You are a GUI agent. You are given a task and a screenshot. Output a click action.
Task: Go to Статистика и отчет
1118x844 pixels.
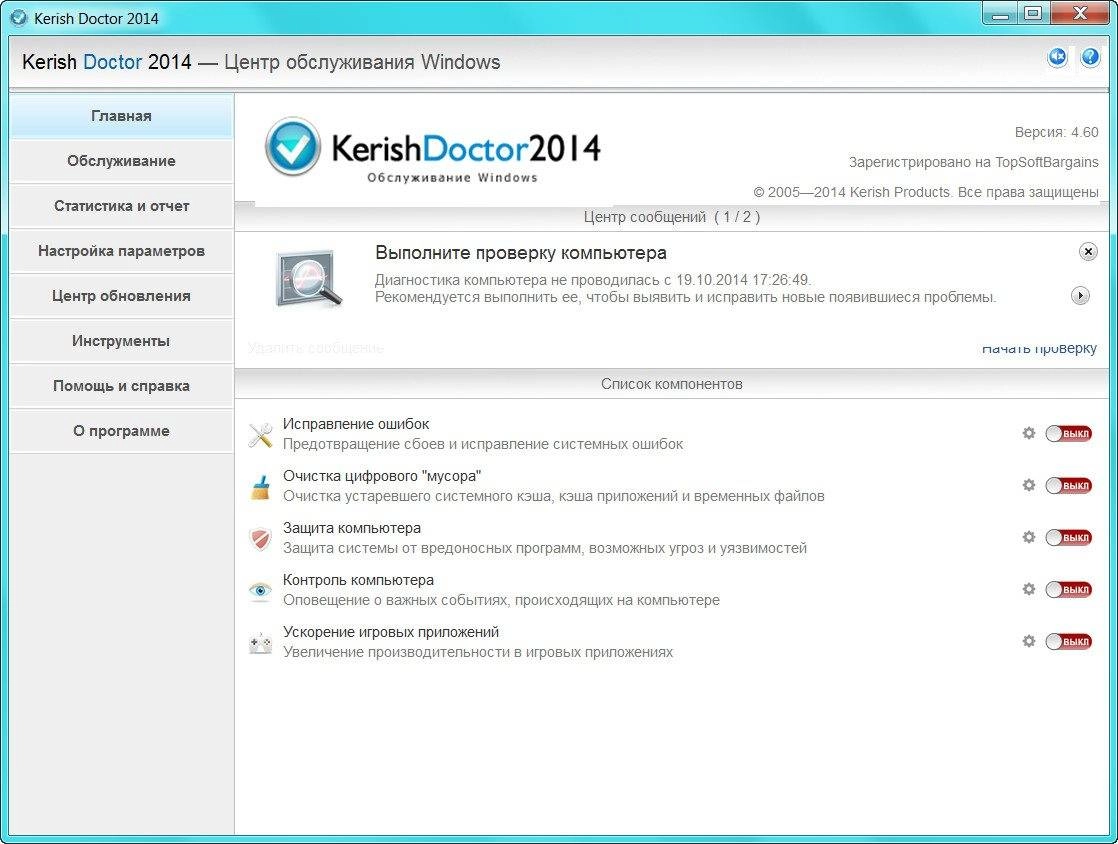point(121,205)
